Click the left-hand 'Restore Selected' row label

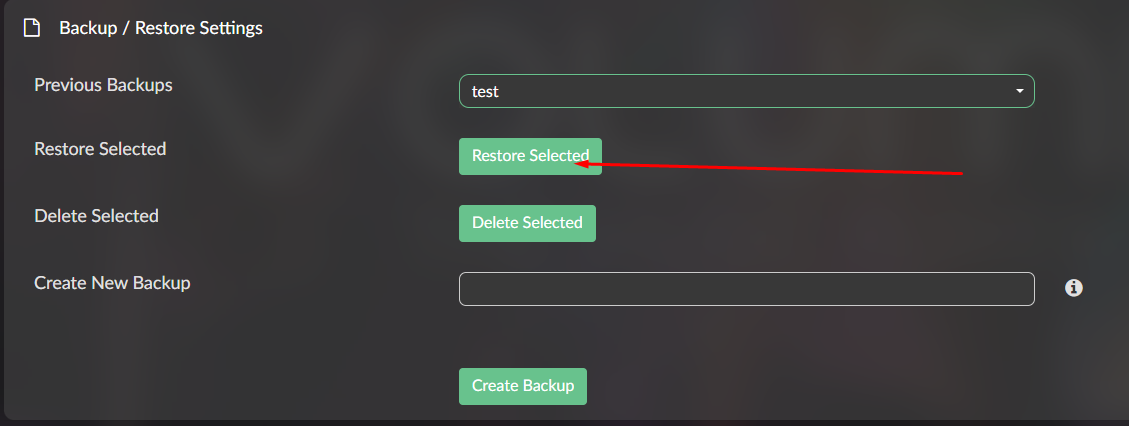tap(100, 149)
